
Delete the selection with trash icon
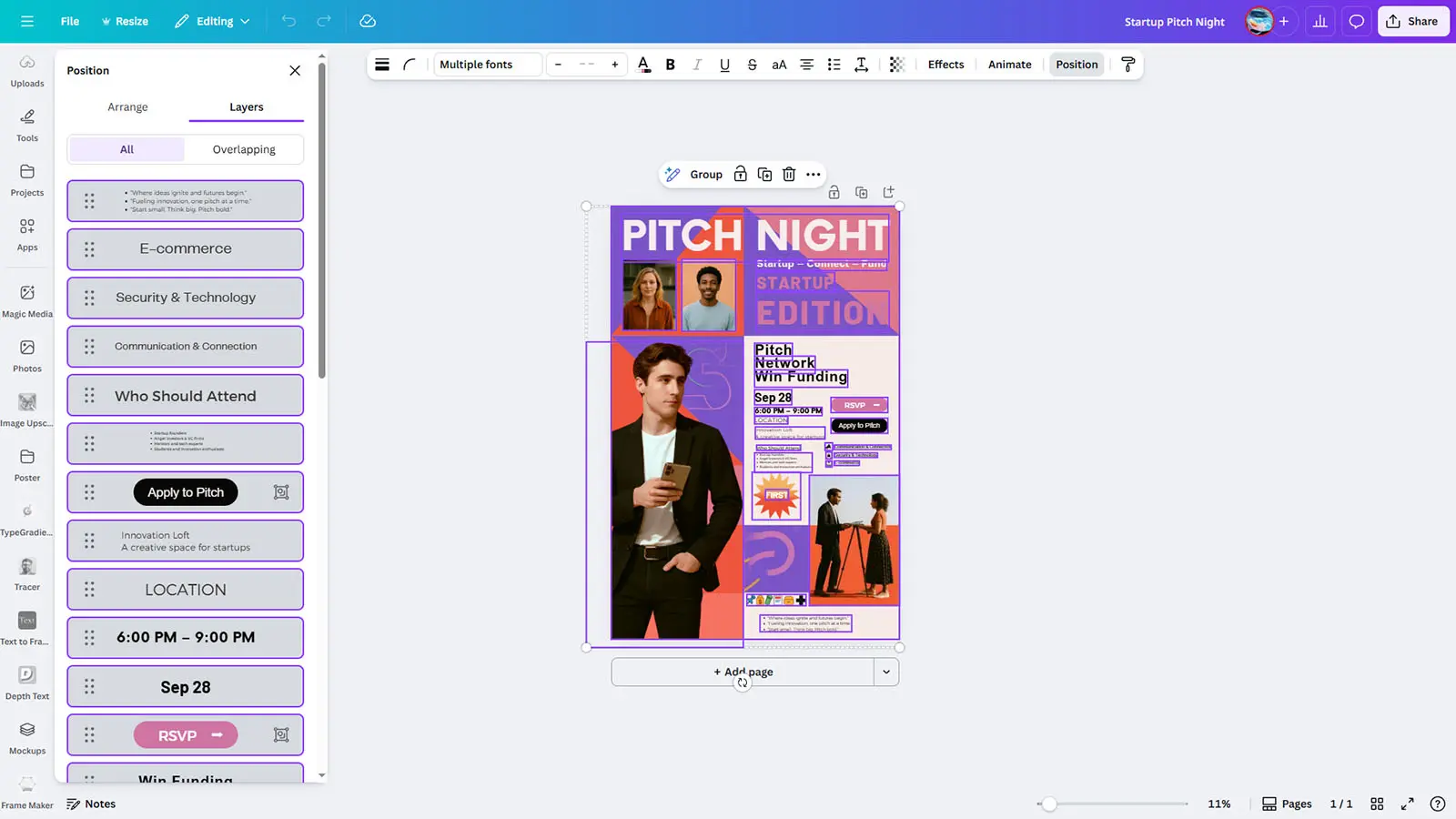[789, 175]
